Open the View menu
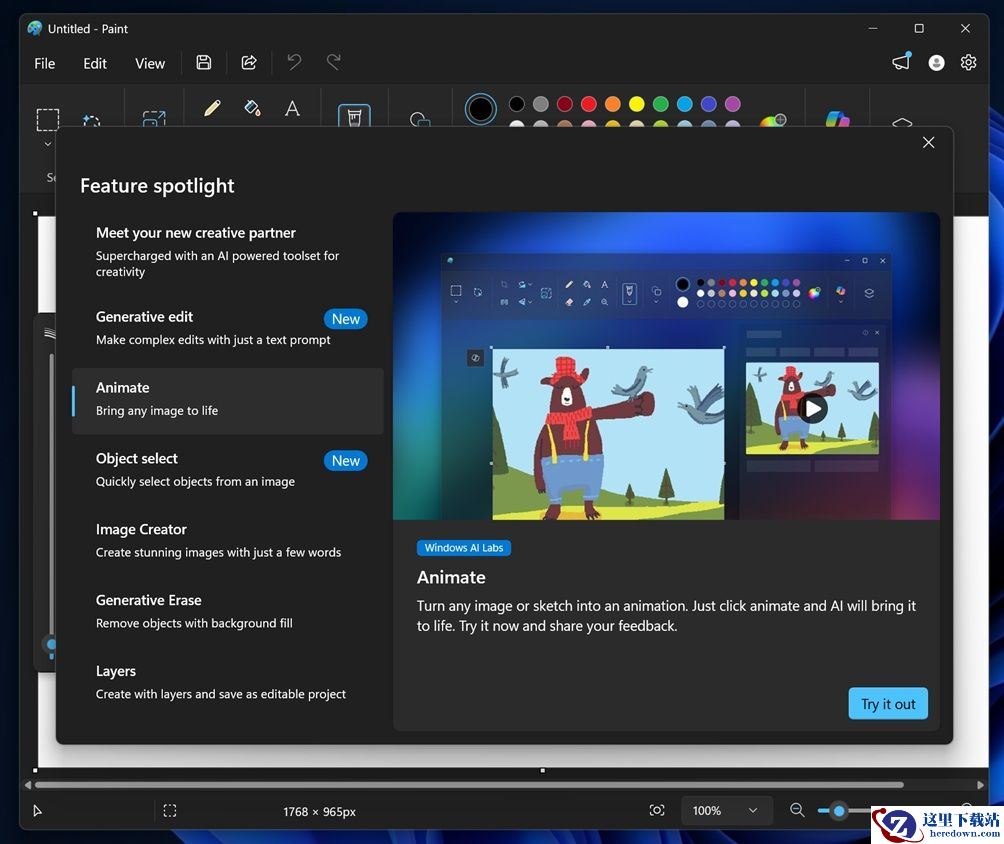The width and height of the screenshot is (1004, 844). [150, 63]
